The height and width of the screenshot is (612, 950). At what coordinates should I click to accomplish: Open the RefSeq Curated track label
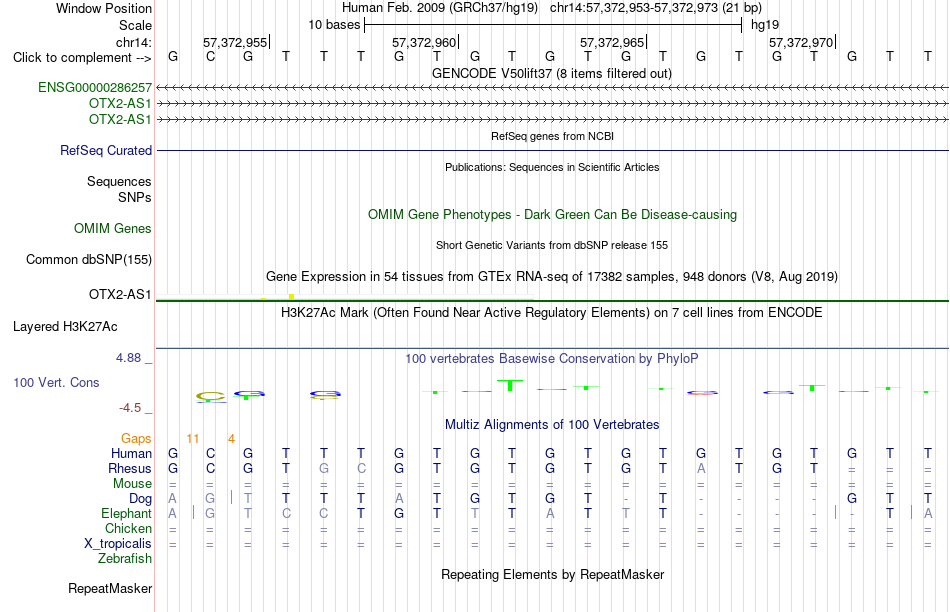[106, 150]
